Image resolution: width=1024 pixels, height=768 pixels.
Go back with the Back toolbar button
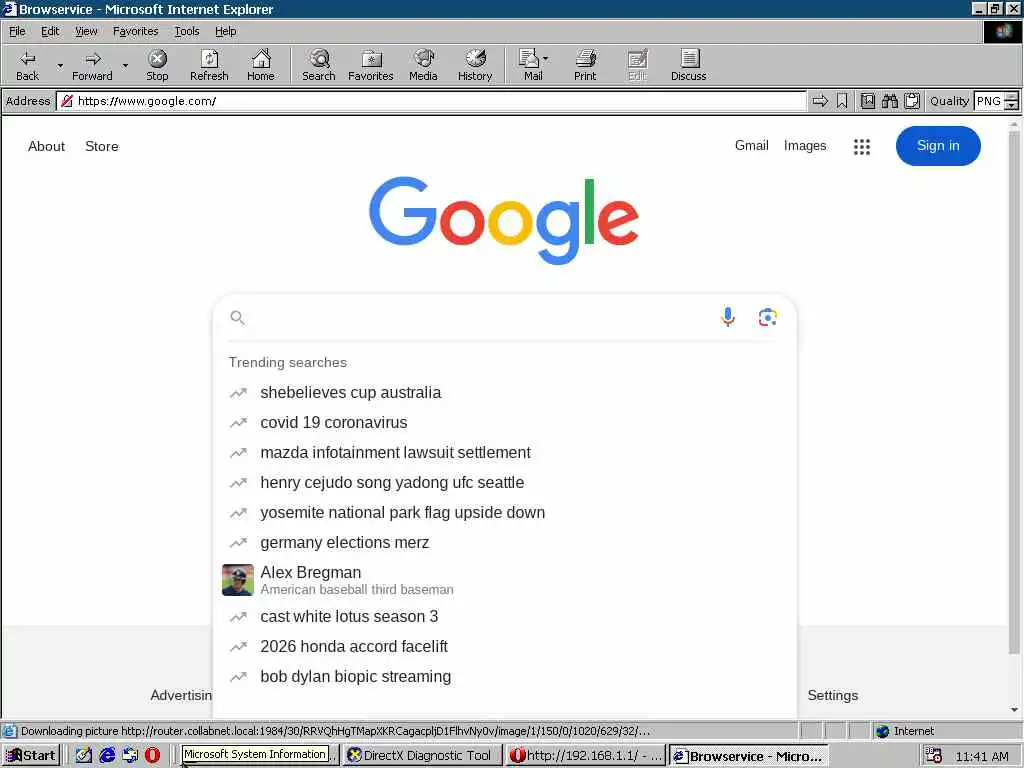tap(27, 65)
